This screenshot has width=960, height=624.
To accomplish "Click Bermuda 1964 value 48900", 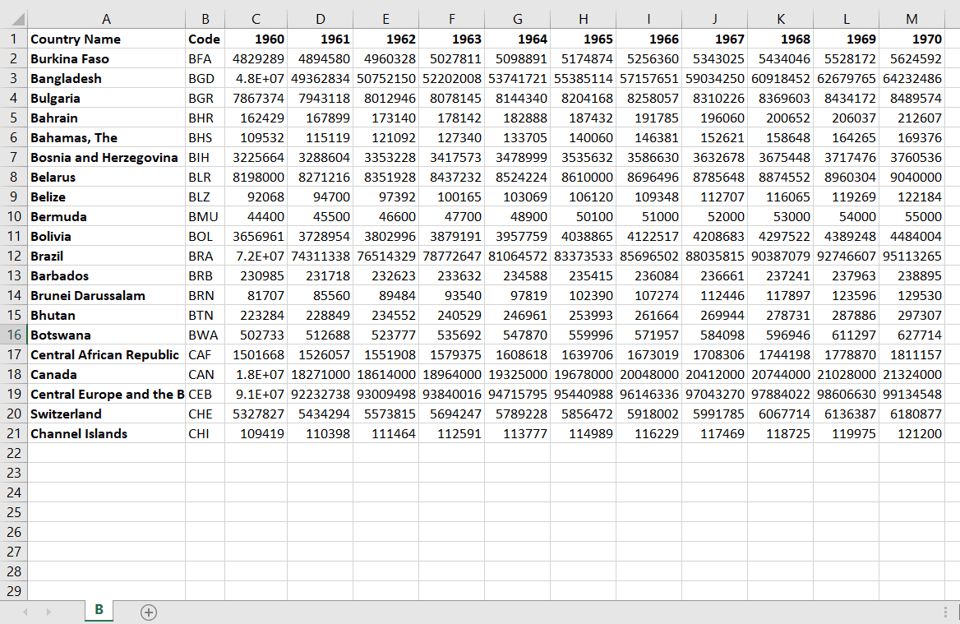I will (x=517, y=217).
